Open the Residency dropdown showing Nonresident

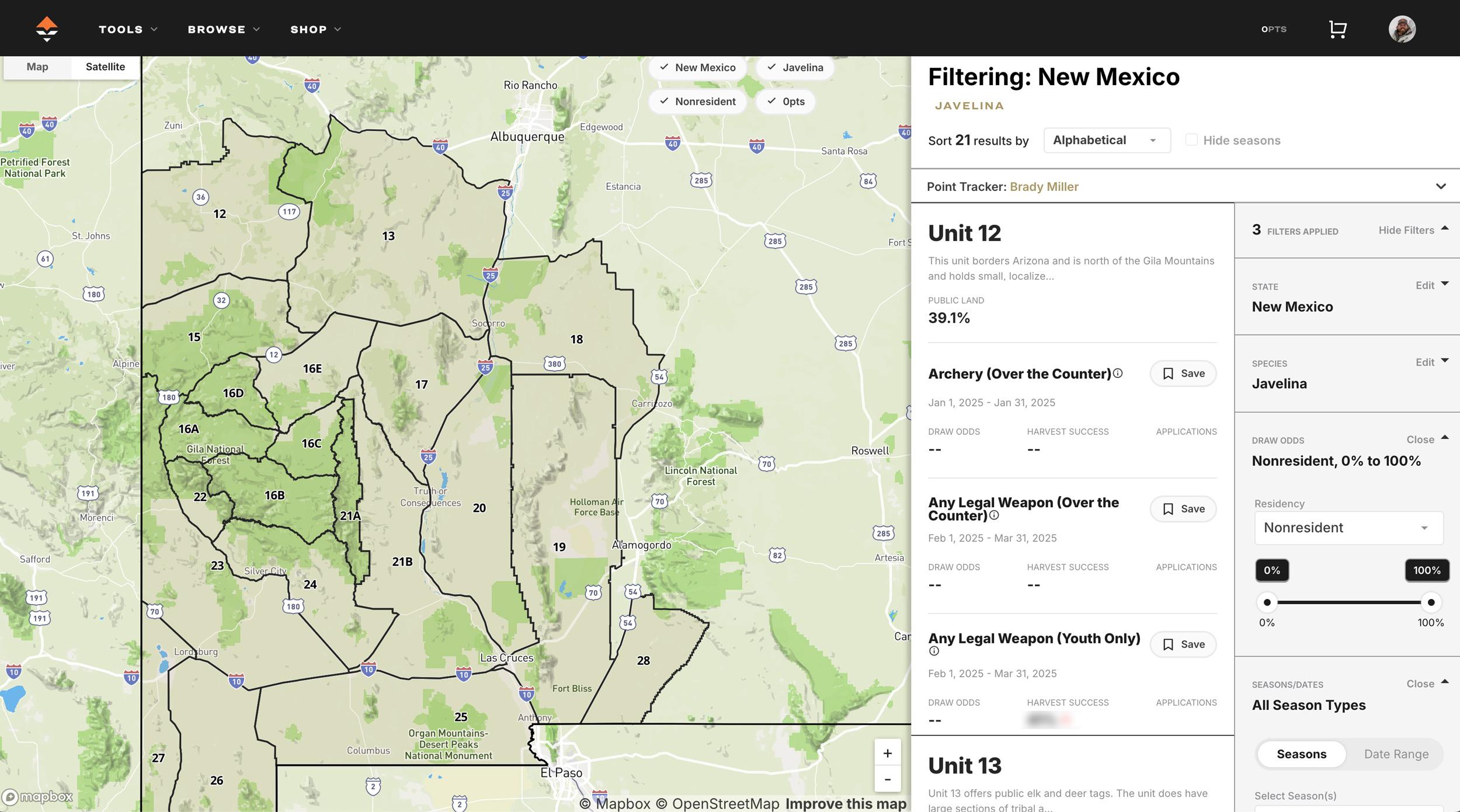pos(1348,528)
